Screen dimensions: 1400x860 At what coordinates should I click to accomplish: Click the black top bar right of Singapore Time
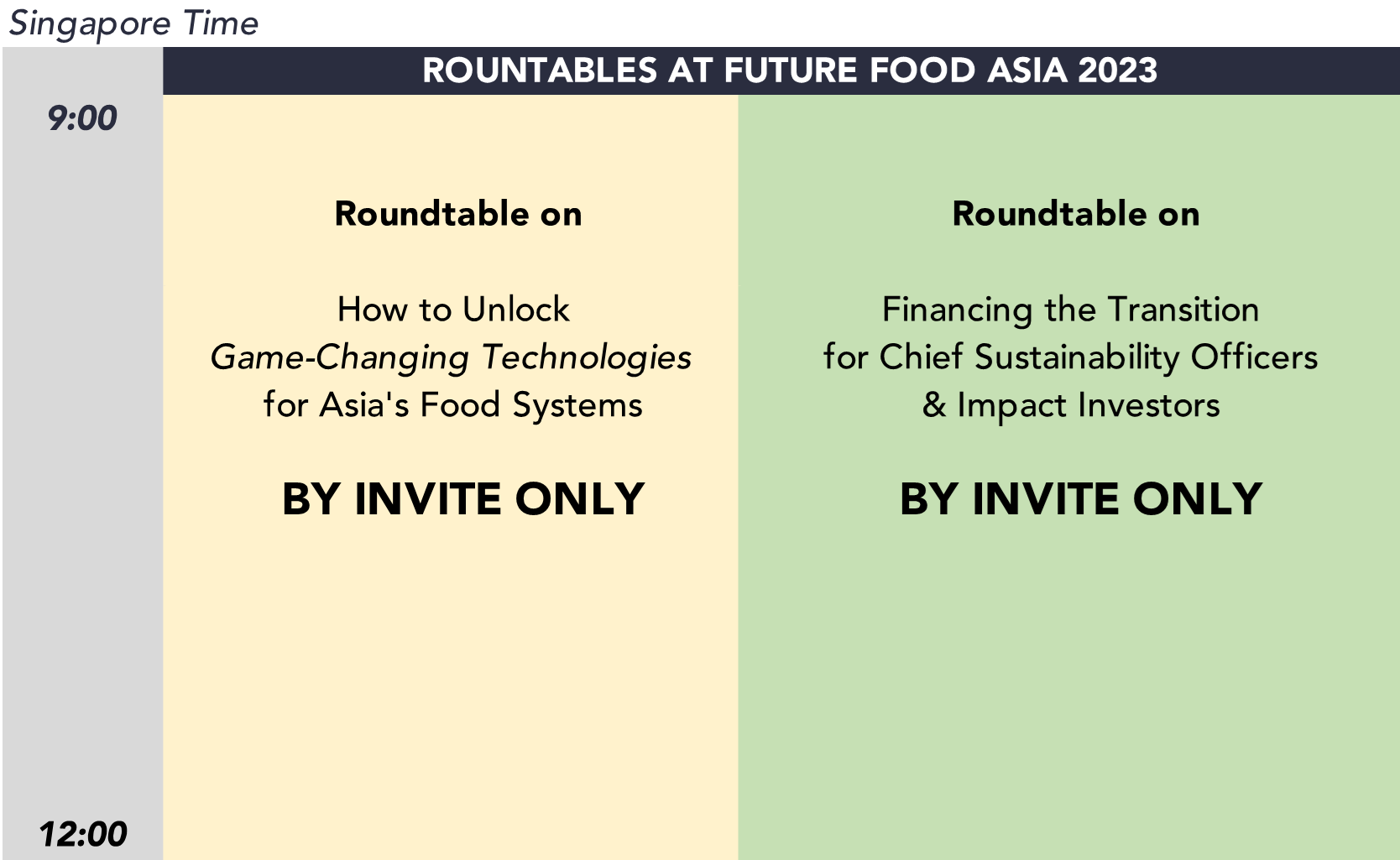[x=823, y=23]
